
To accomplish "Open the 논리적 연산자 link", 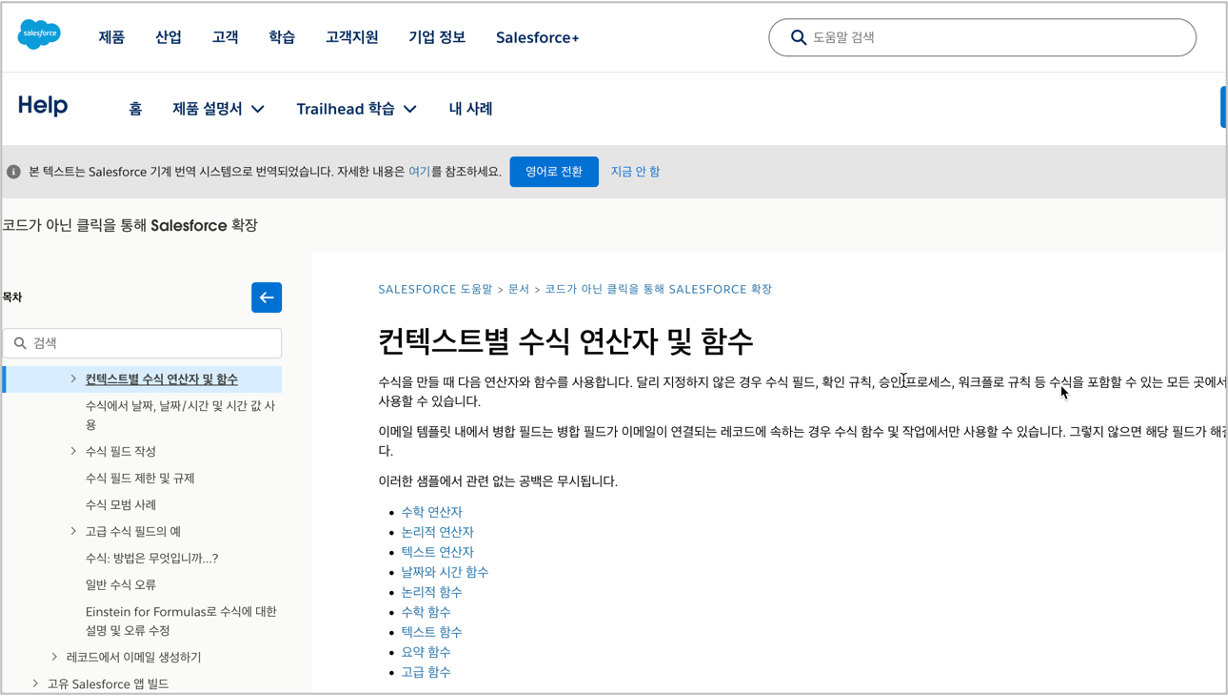I will [437, 532].
